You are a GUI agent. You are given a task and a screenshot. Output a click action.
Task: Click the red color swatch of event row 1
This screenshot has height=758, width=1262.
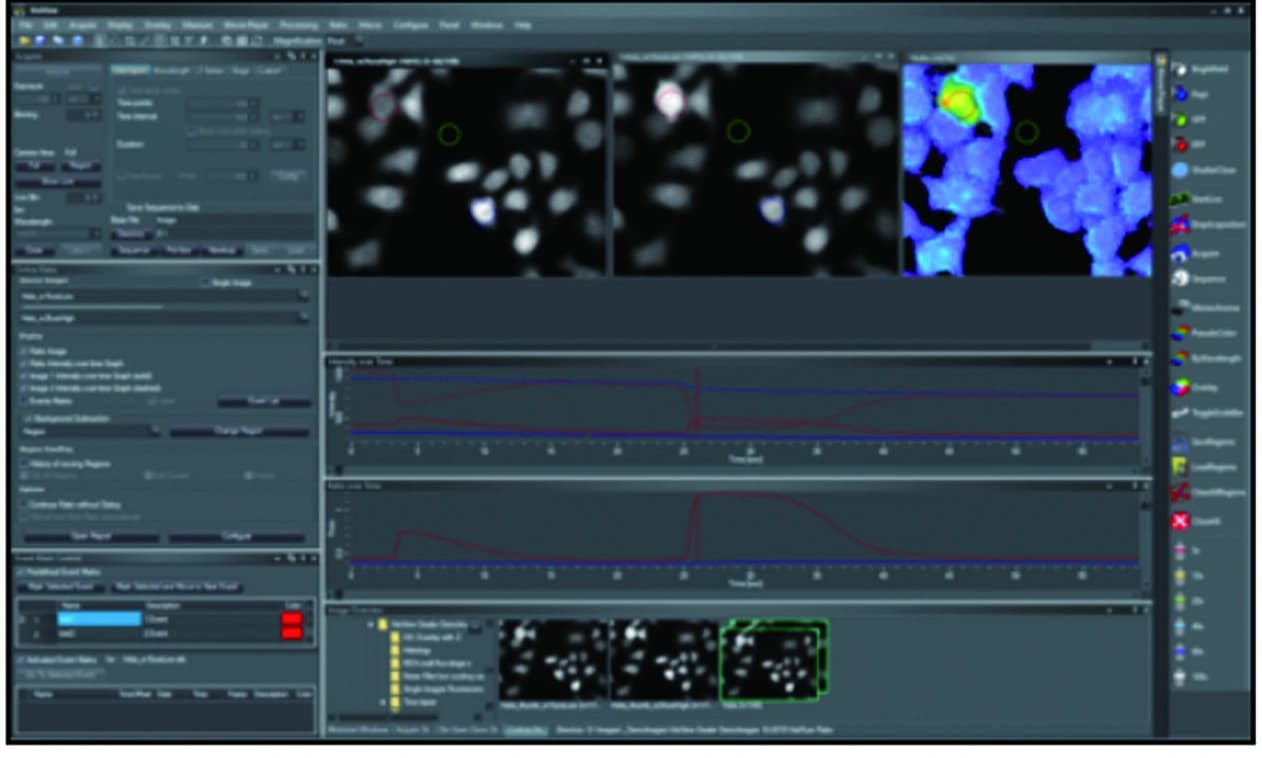(293, 620)
